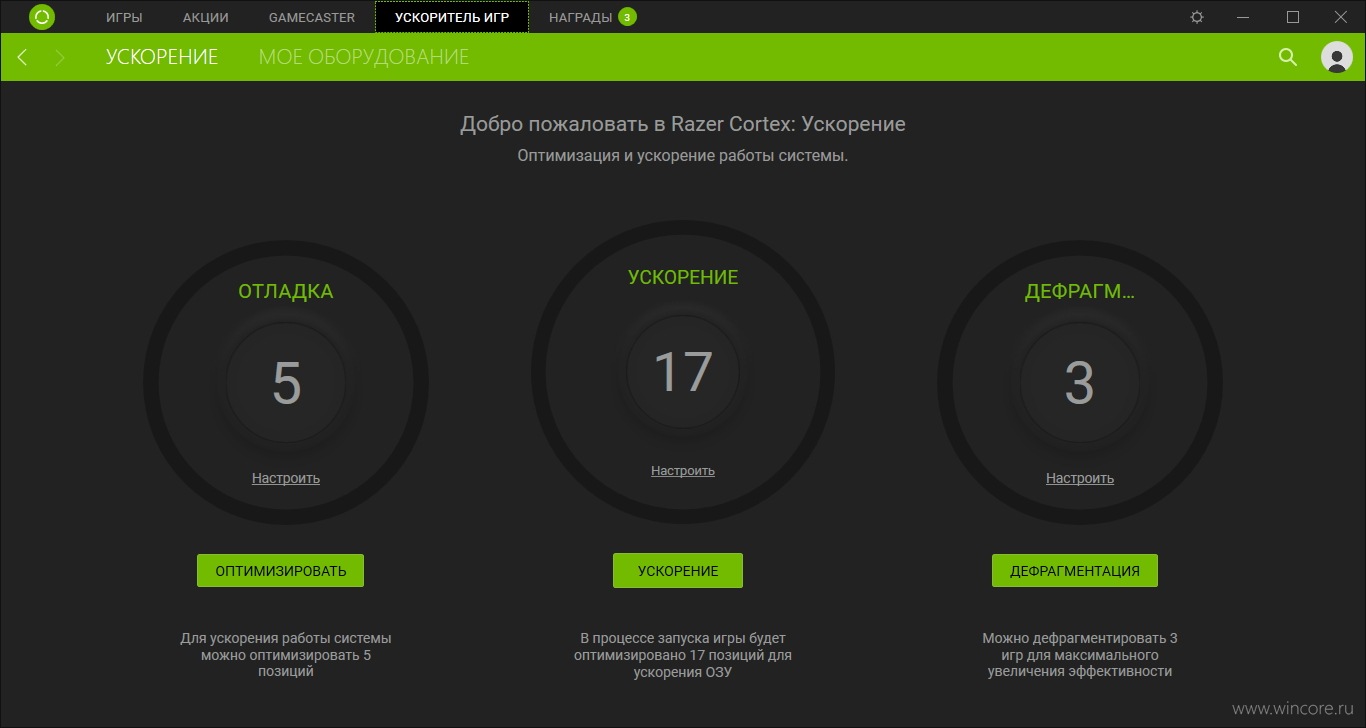1366x728 pixels.
Task: Click the ДЕФРАГМ… dial showing 3
Action: point(1079,383)
